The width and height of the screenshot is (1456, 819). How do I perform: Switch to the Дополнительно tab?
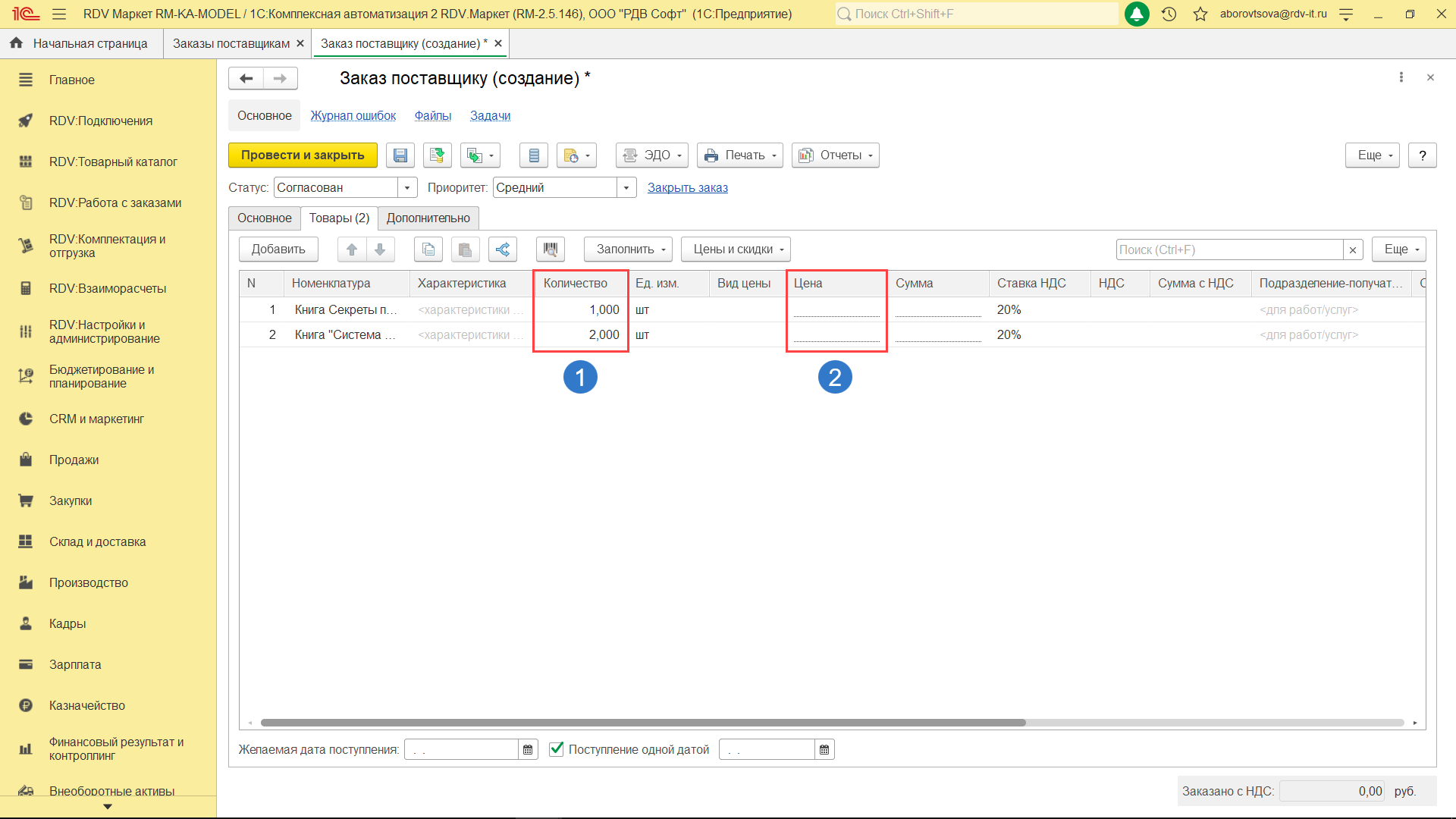tap(428, 218)
